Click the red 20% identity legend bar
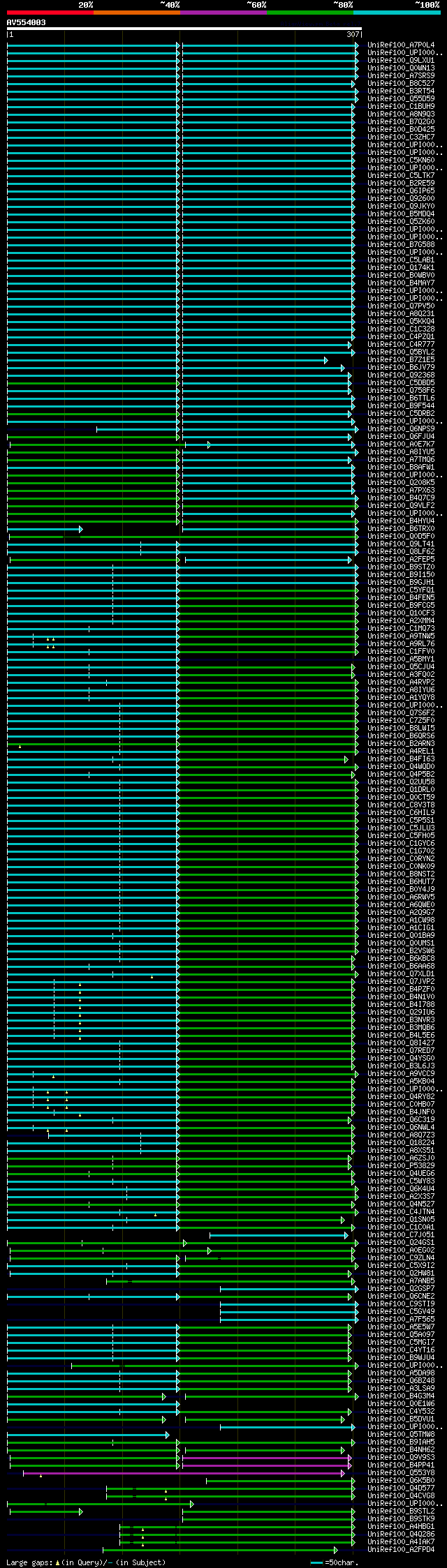447x1568 pixels. (50, 13)
